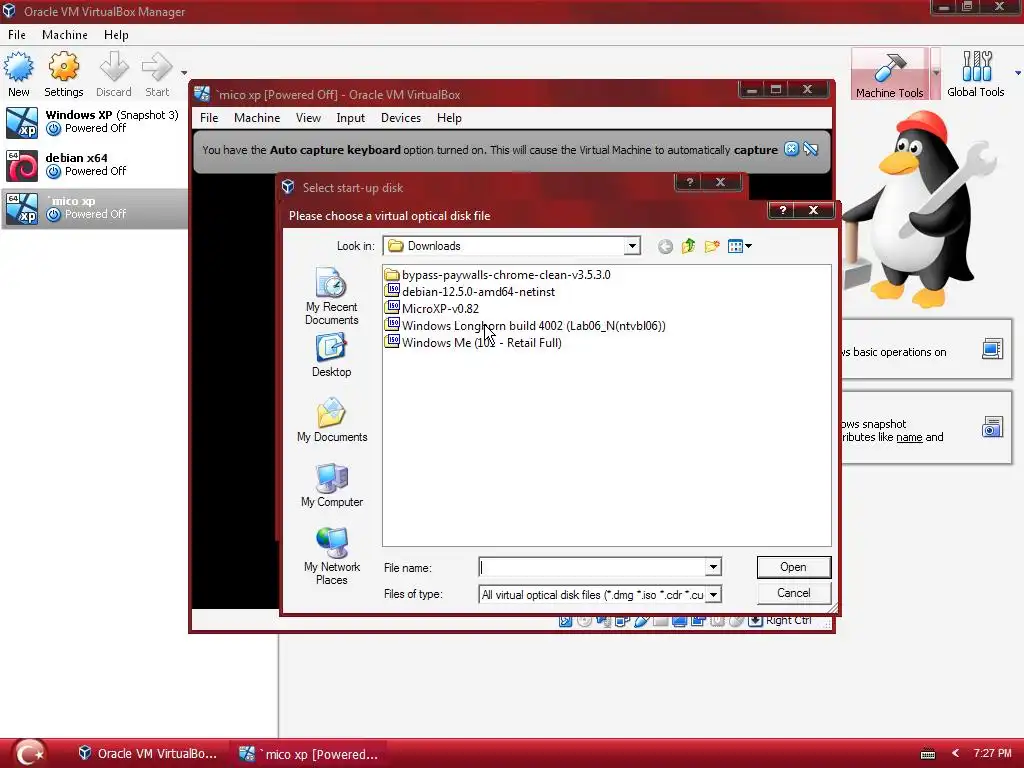Click the Back navigation icon in file dialog

(665, 246)
